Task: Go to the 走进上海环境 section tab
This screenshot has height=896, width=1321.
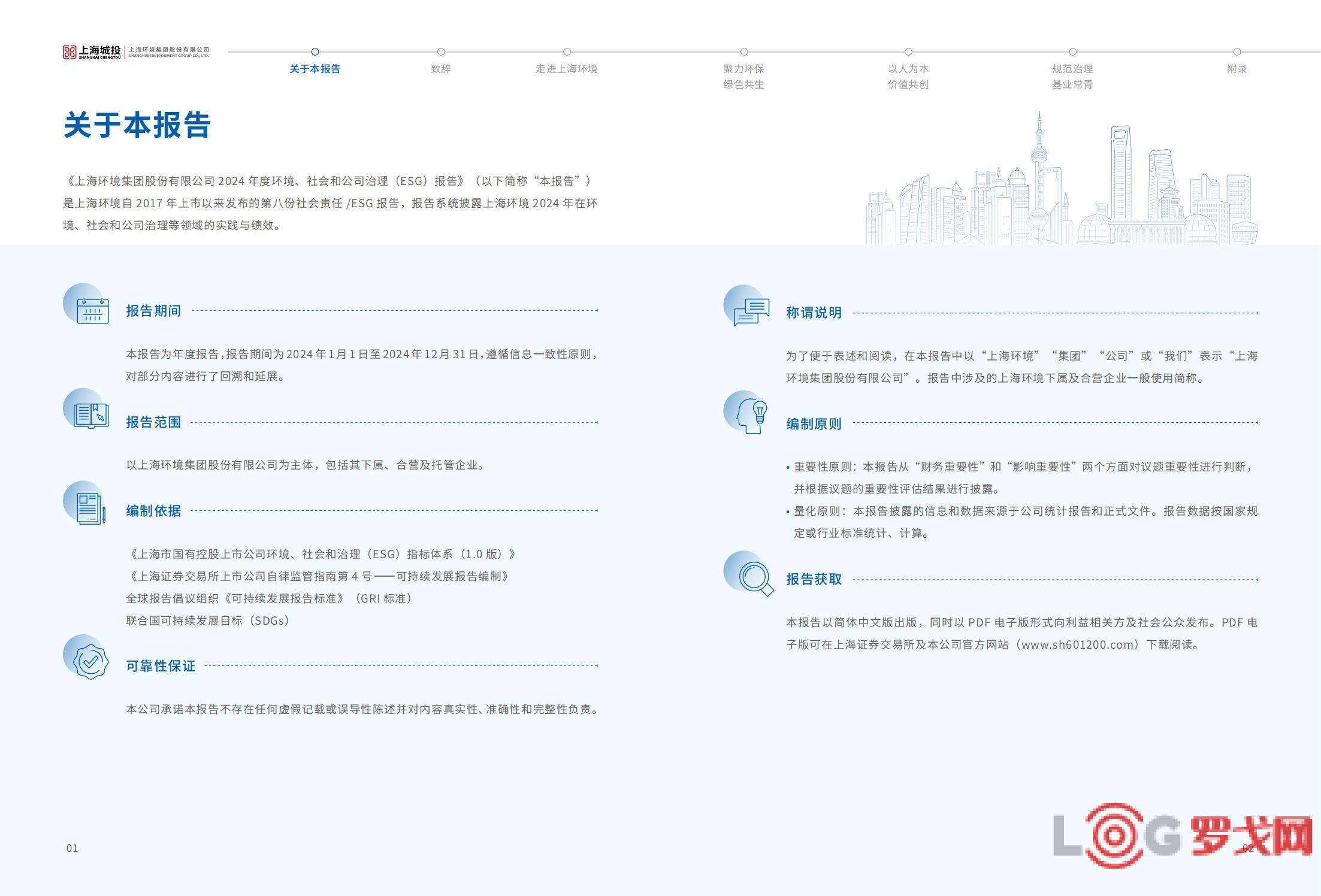Action: (566, 69)
